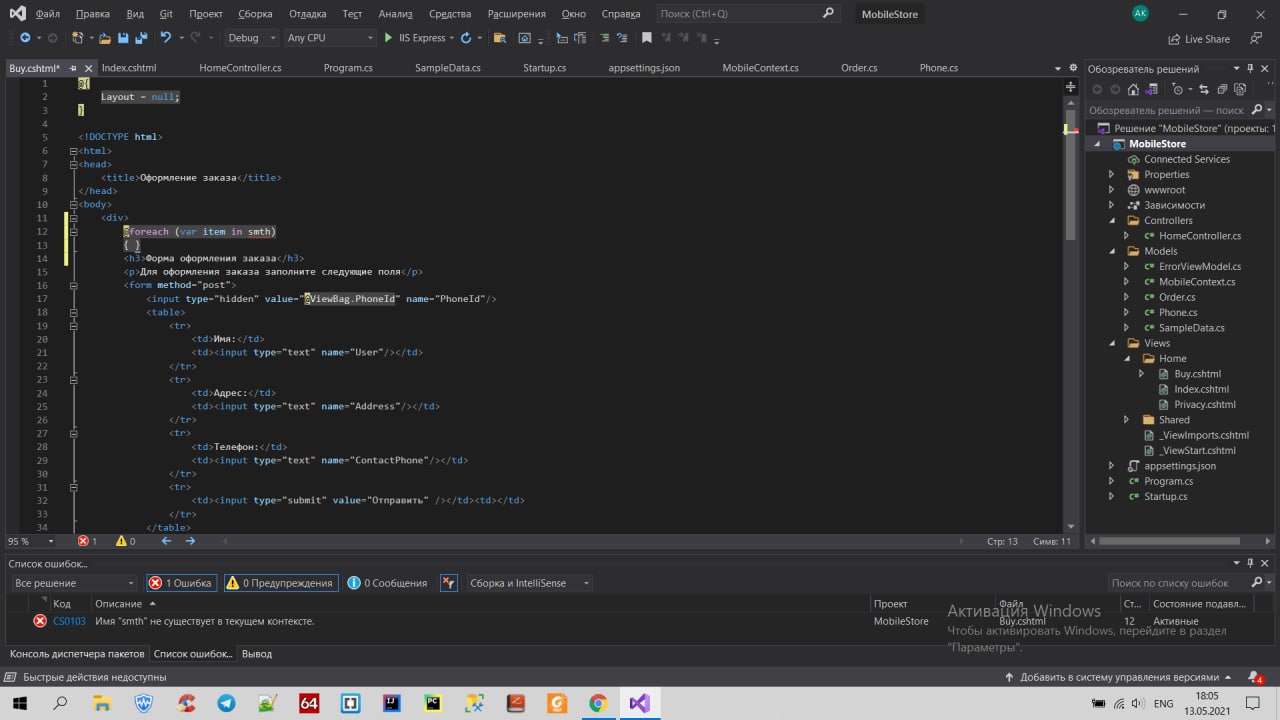Click the Visual Studio taskbar icon

click(x=639, y=703)
